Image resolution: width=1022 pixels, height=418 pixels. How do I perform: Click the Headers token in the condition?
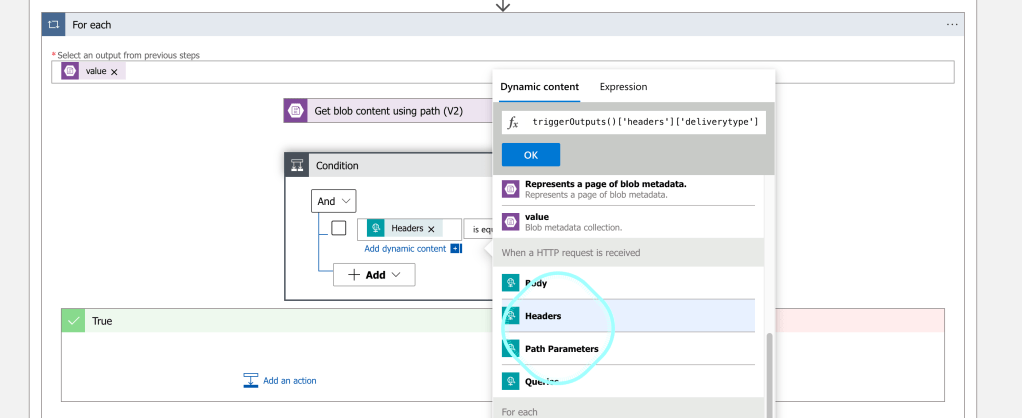[405, 228]
